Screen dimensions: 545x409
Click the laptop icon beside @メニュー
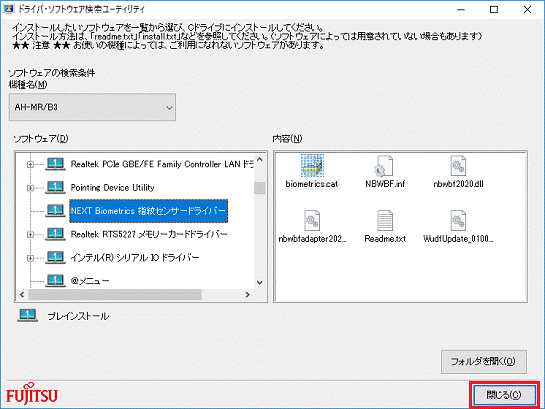coord(55,280)
